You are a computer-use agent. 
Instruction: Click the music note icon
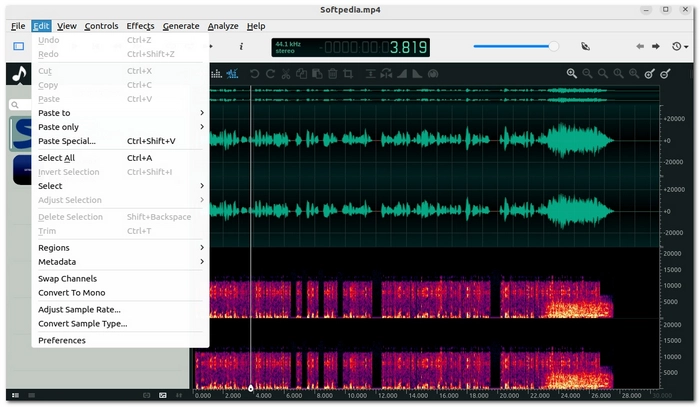pos(19,74)
